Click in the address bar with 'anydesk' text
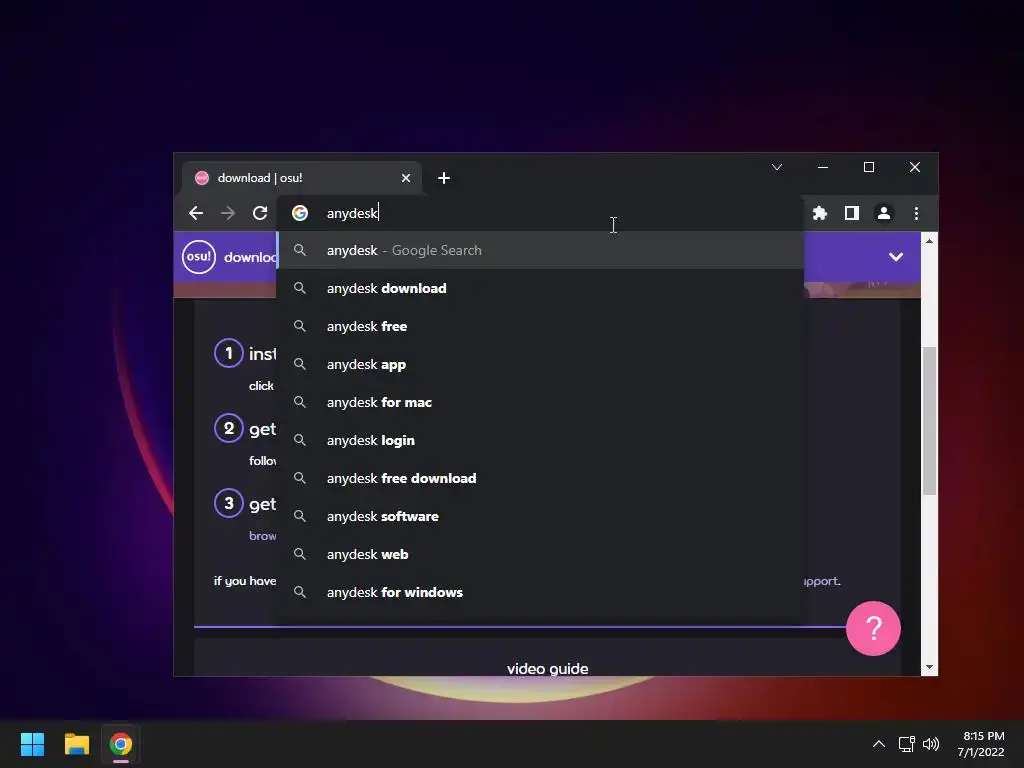 [540, 213]
